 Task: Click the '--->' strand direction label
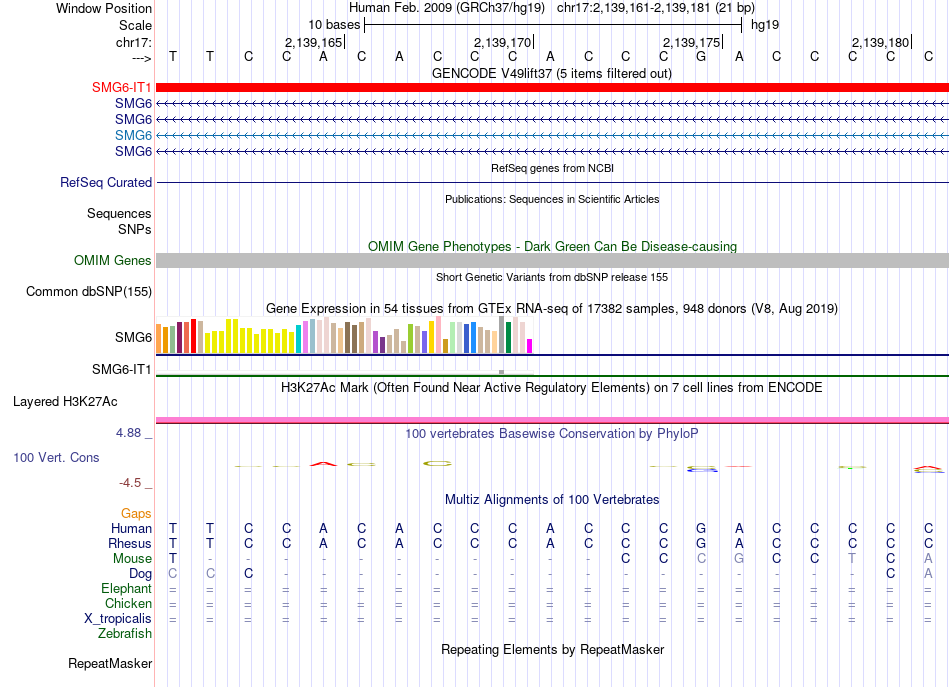click(141, 58)
